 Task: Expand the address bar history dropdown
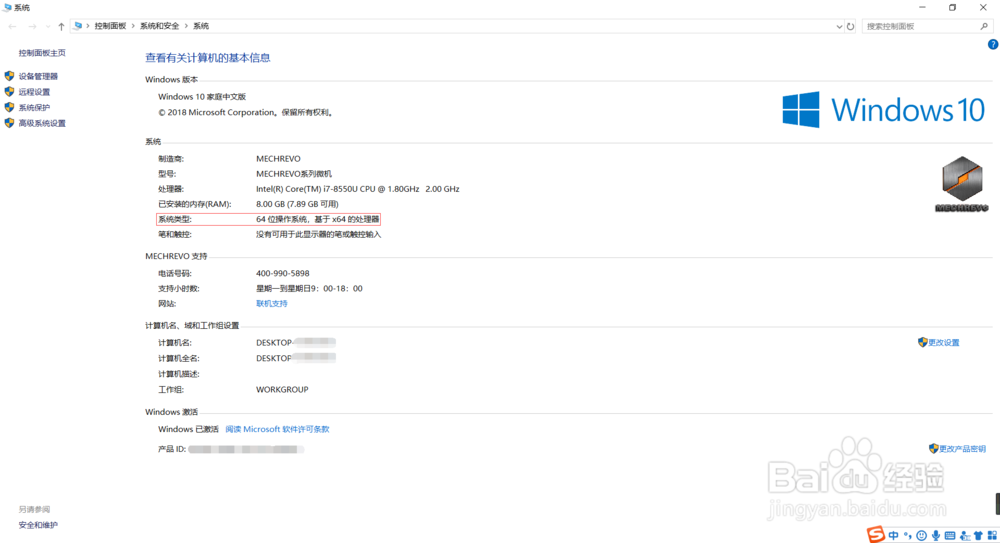coord(839,27)
